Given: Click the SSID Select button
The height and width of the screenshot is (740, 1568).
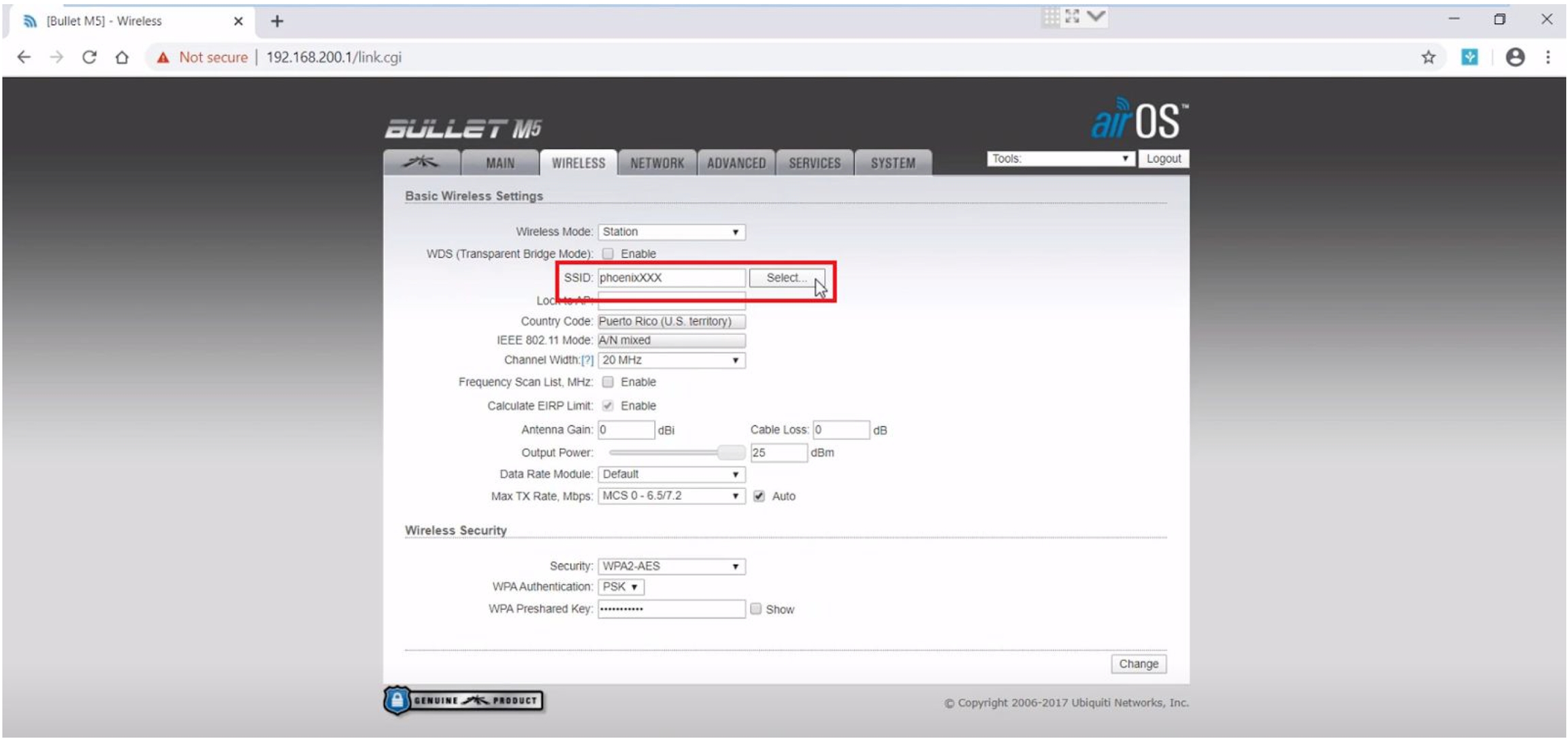Looking at the screenshot, I should [787, 278].
